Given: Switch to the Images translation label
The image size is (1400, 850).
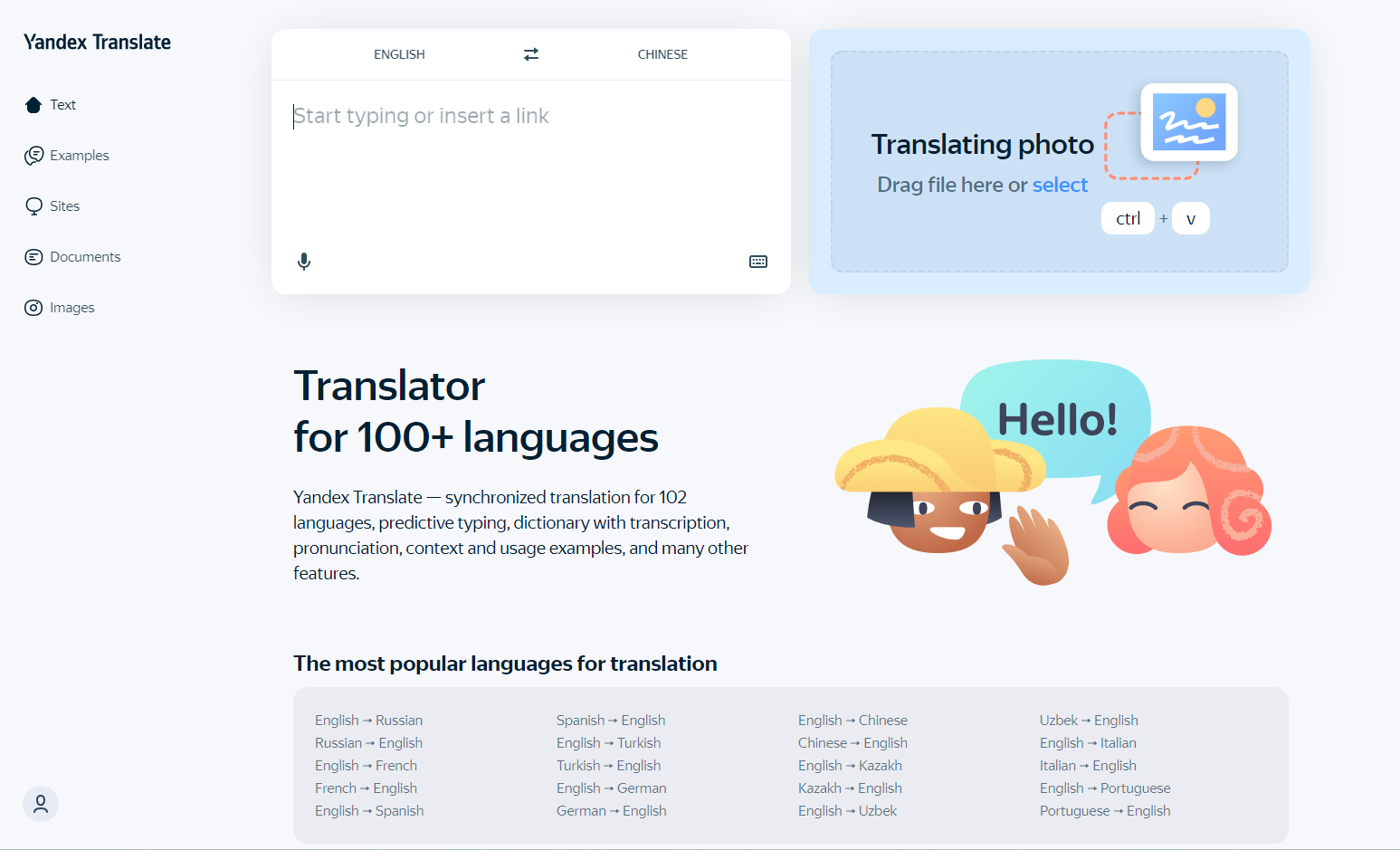Looking at the screenshot, I should coord(72,308).
